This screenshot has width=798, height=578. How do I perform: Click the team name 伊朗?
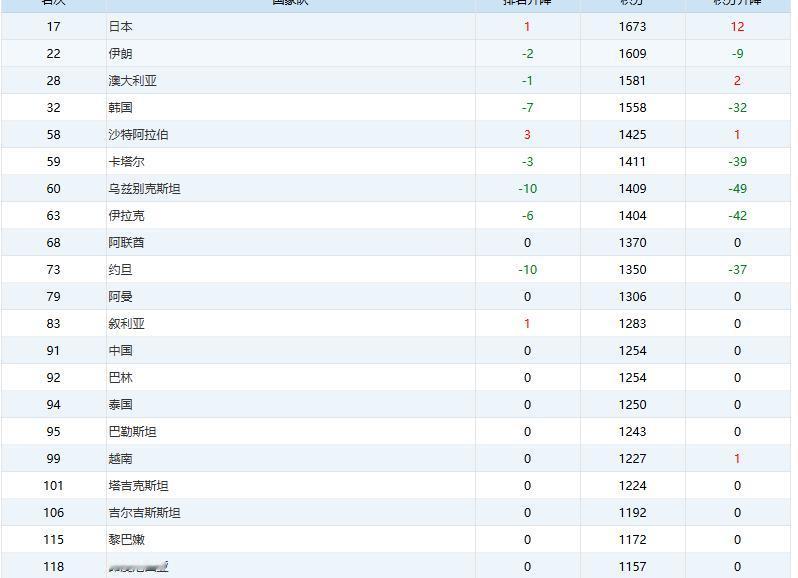click(120, 53)
